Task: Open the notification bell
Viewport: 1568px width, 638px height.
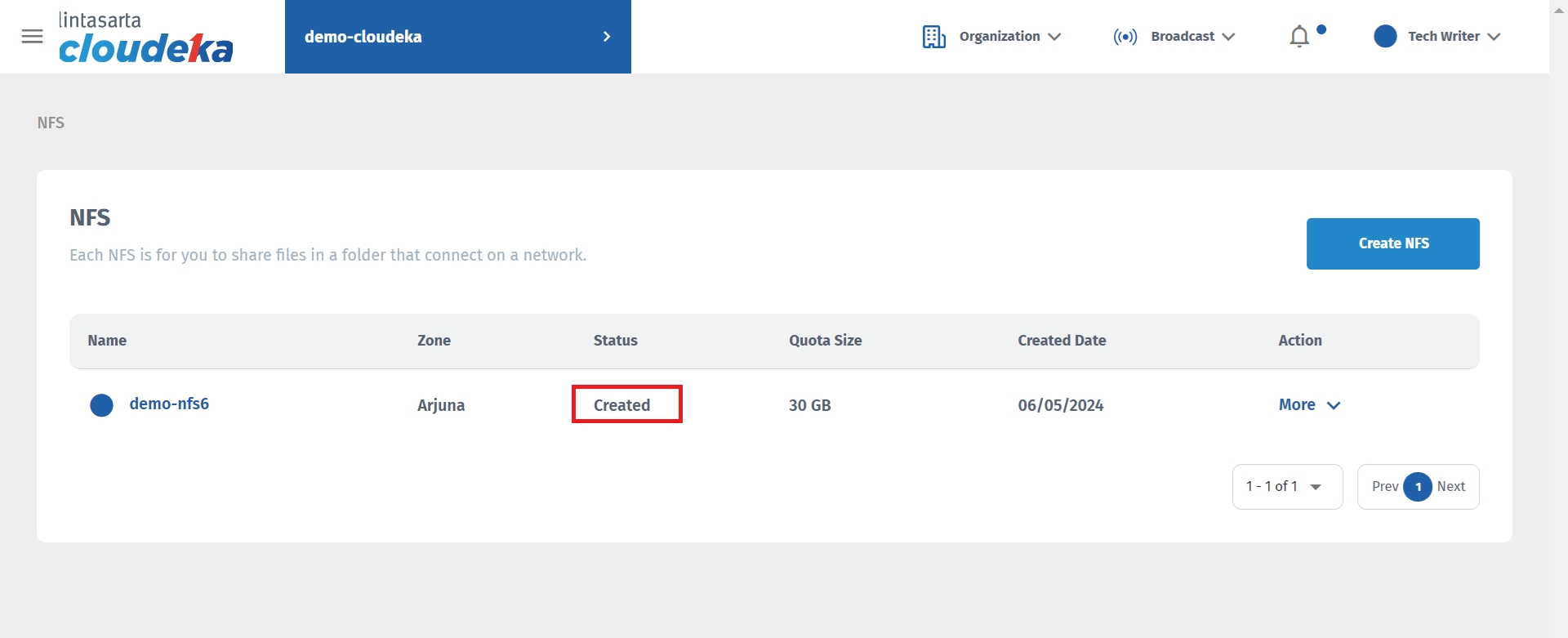Action: 1299,37
